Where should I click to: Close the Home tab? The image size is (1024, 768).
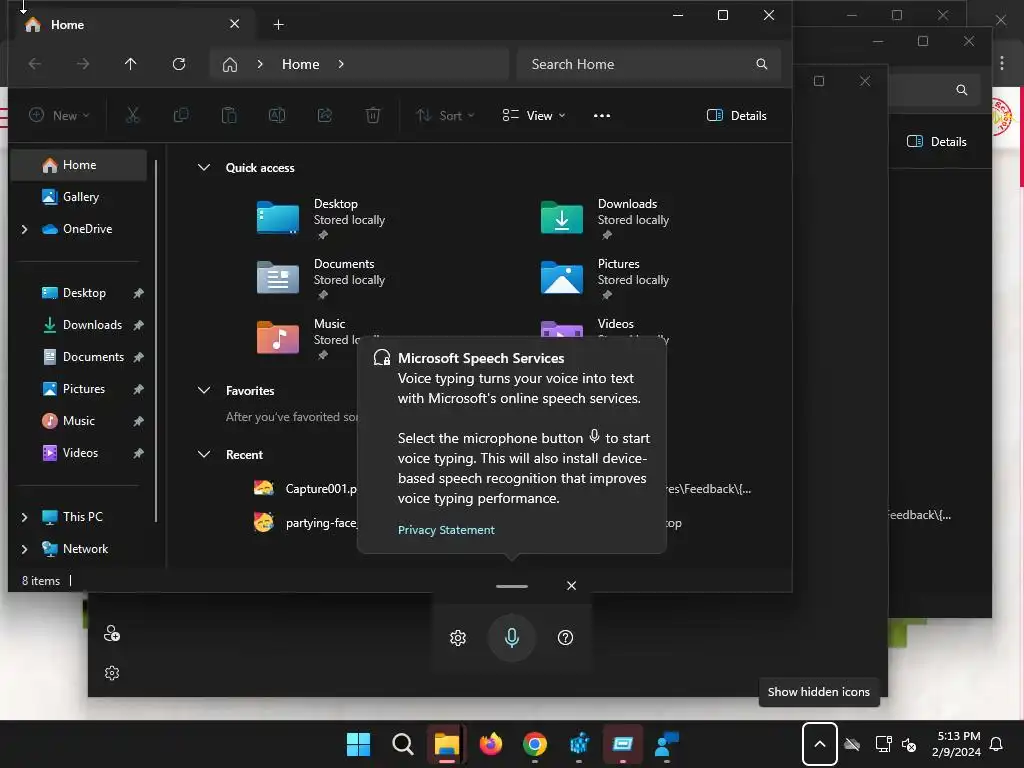coord(234,24)
